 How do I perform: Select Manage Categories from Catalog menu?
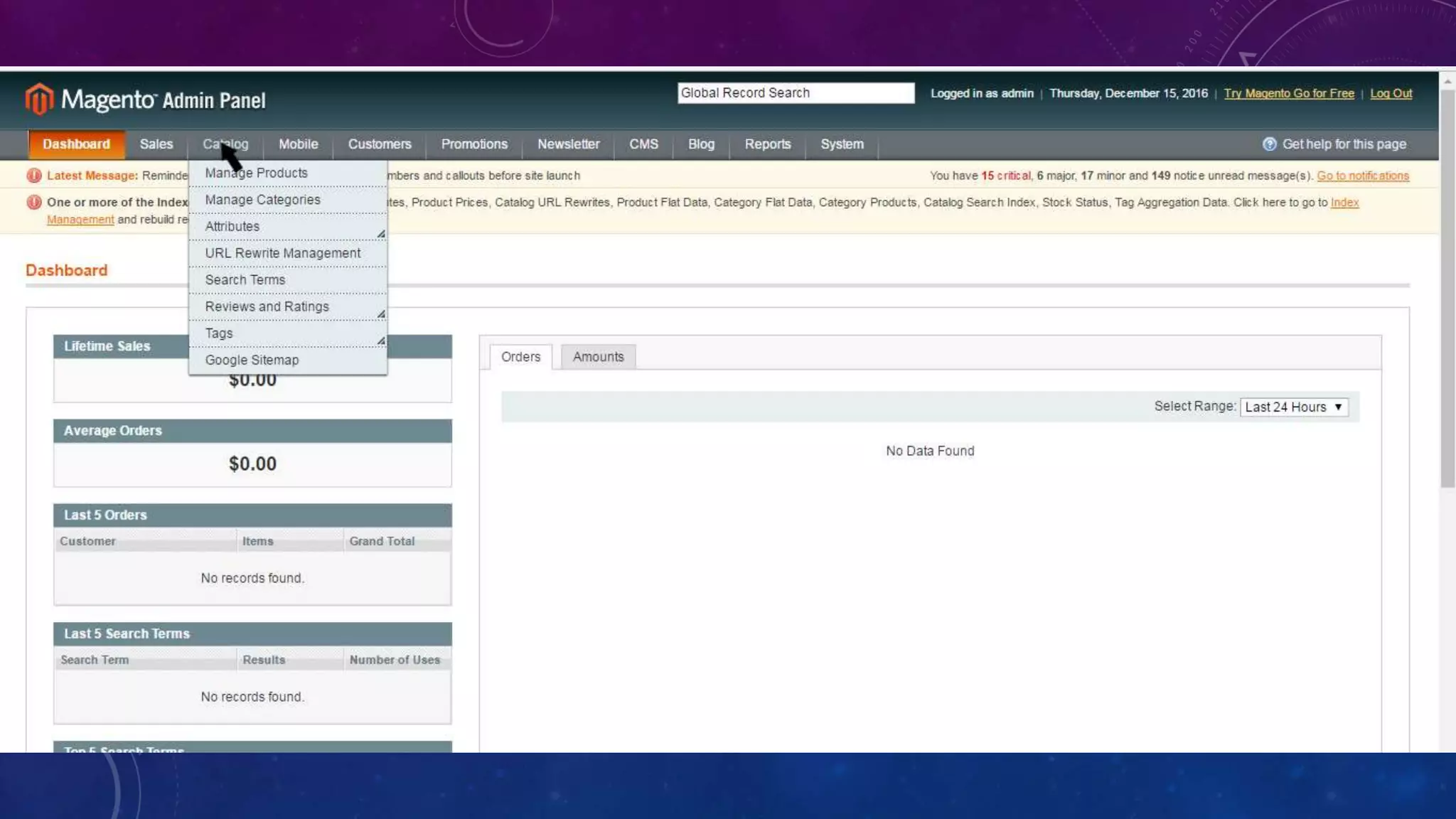(x=262, y=200)
